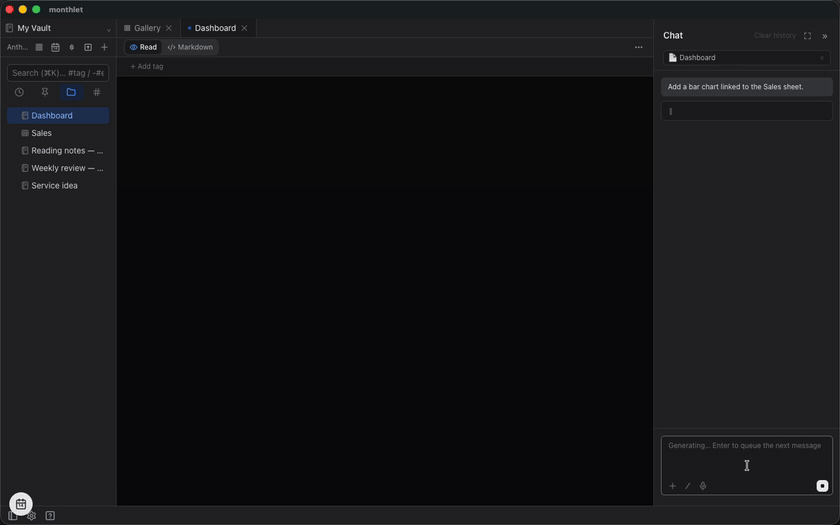
Task: Open the Sales sheet in file list
Action: point(58,133)
